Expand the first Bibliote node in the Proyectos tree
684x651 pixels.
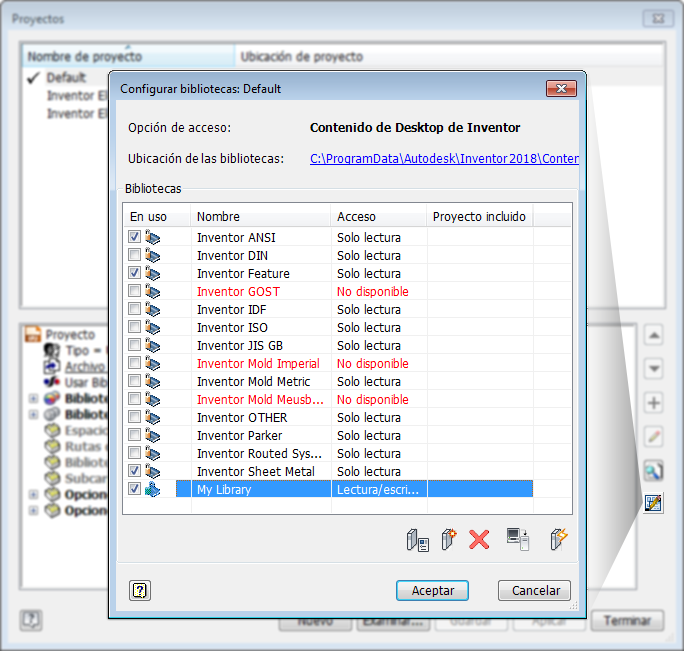[x=33, y=398]
